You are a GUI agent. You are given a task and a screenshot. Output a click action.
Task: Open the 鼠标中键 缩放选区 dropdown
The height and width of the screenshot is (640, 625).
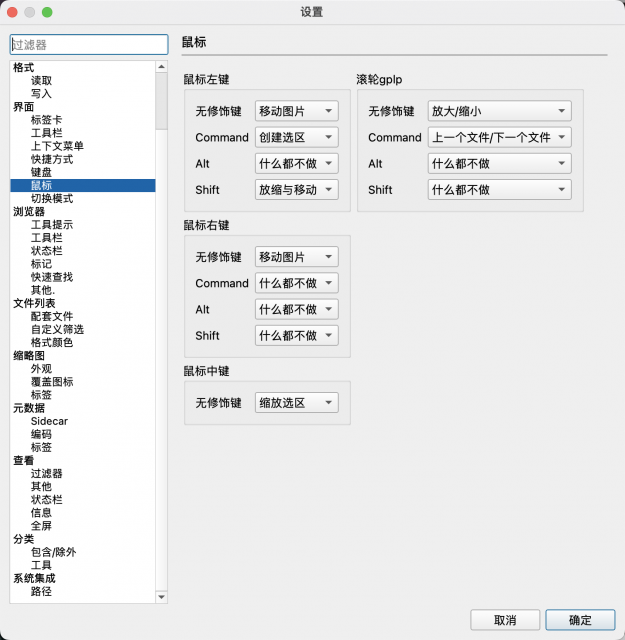click(297, 402)
